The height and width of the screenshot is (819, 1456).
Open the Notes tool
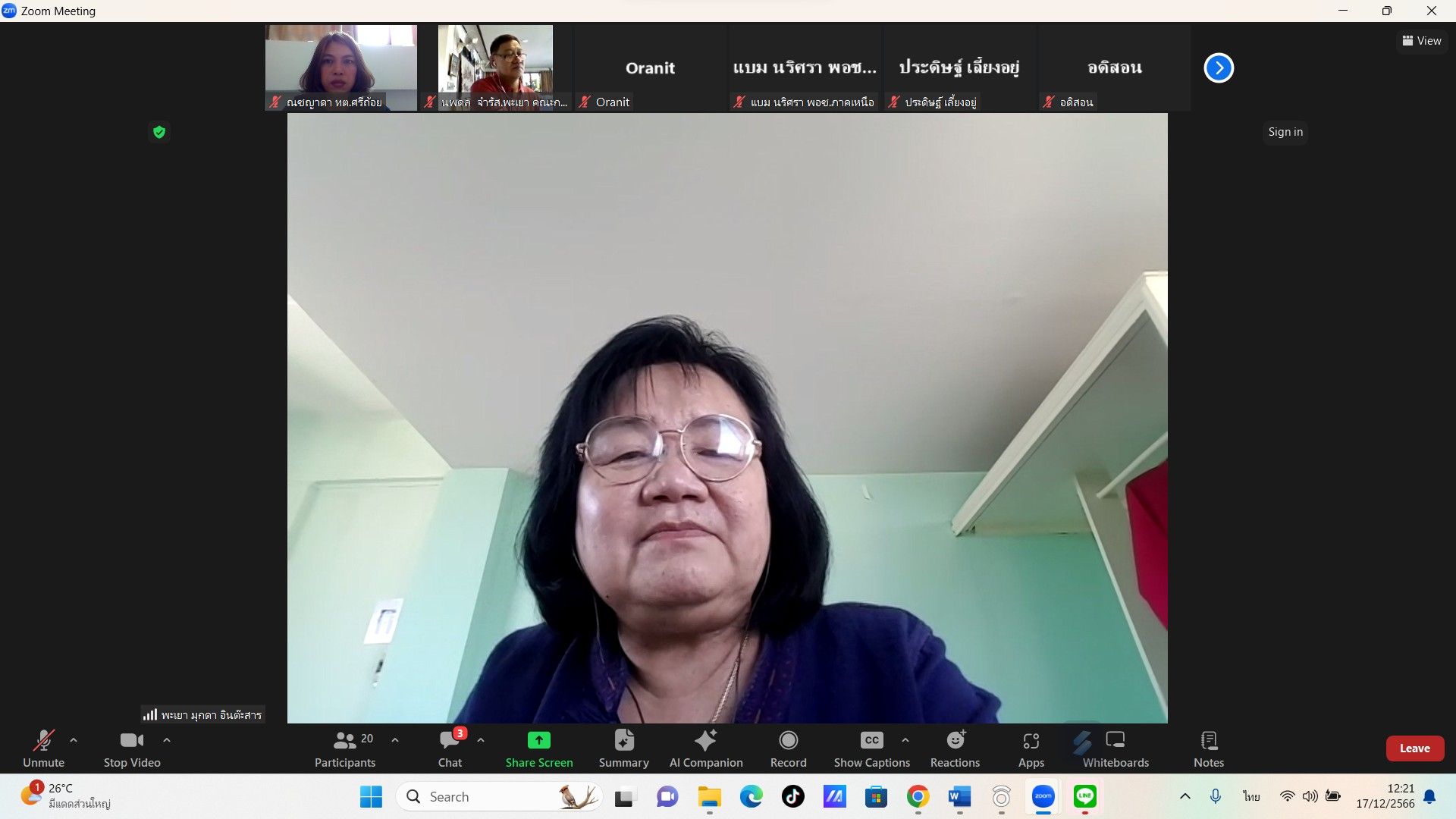point(1208,748)
